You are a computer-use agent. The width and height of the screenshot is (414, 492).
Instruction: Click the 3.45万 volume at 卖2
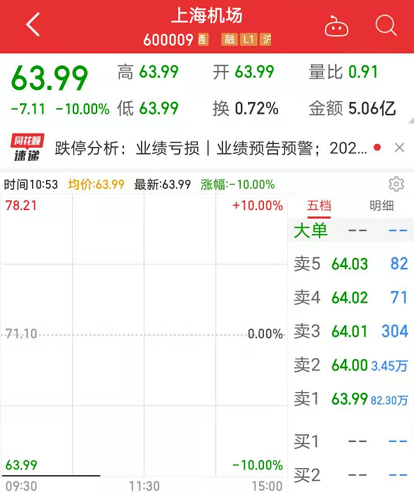pos(389,366)
